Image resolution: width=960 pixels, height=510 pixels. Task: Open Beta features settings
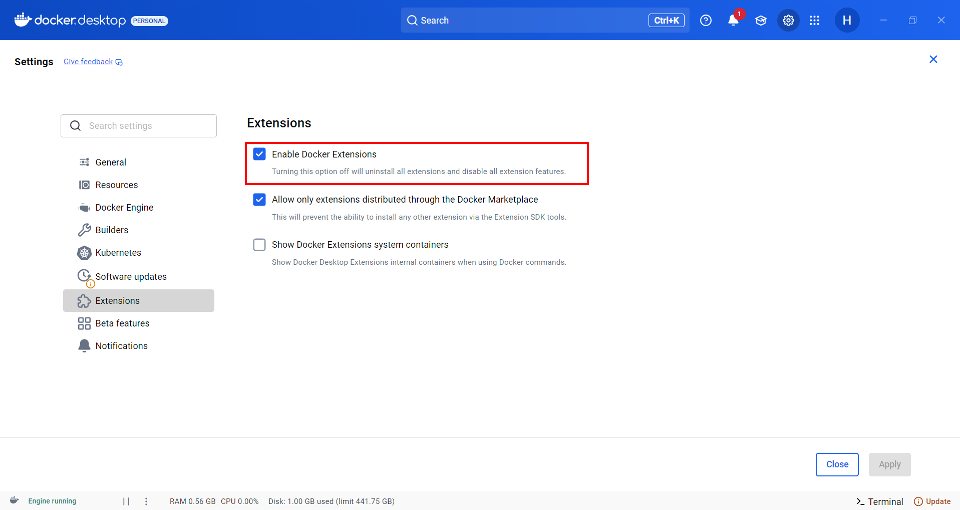point(122,323)
